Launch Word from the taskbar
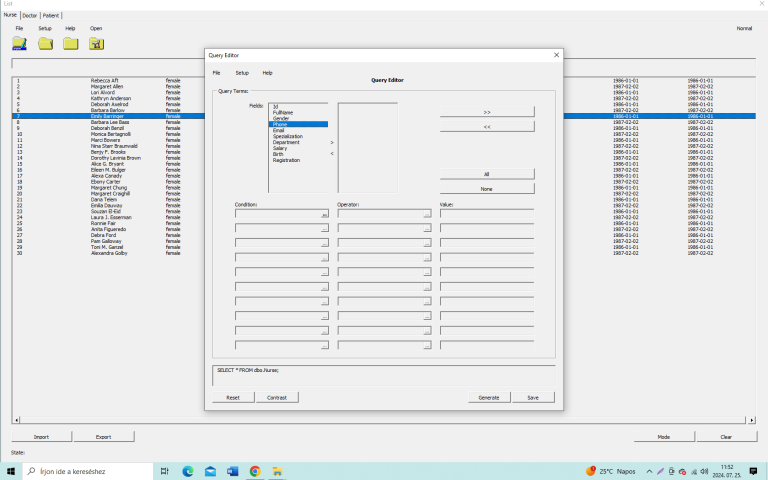 click(232, 471)
